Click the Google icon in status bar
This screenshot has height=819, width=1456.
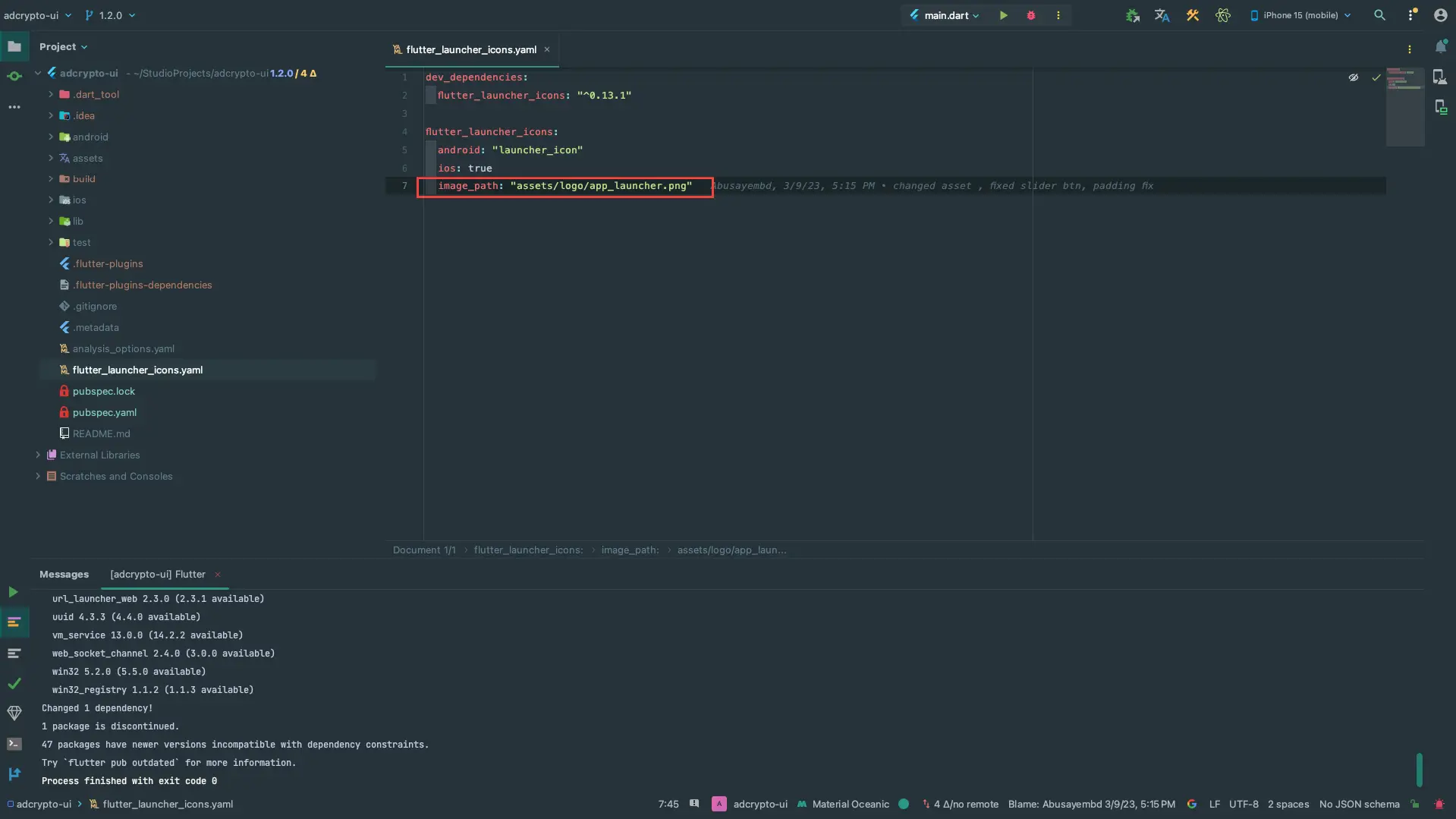tap(1192, 804)
